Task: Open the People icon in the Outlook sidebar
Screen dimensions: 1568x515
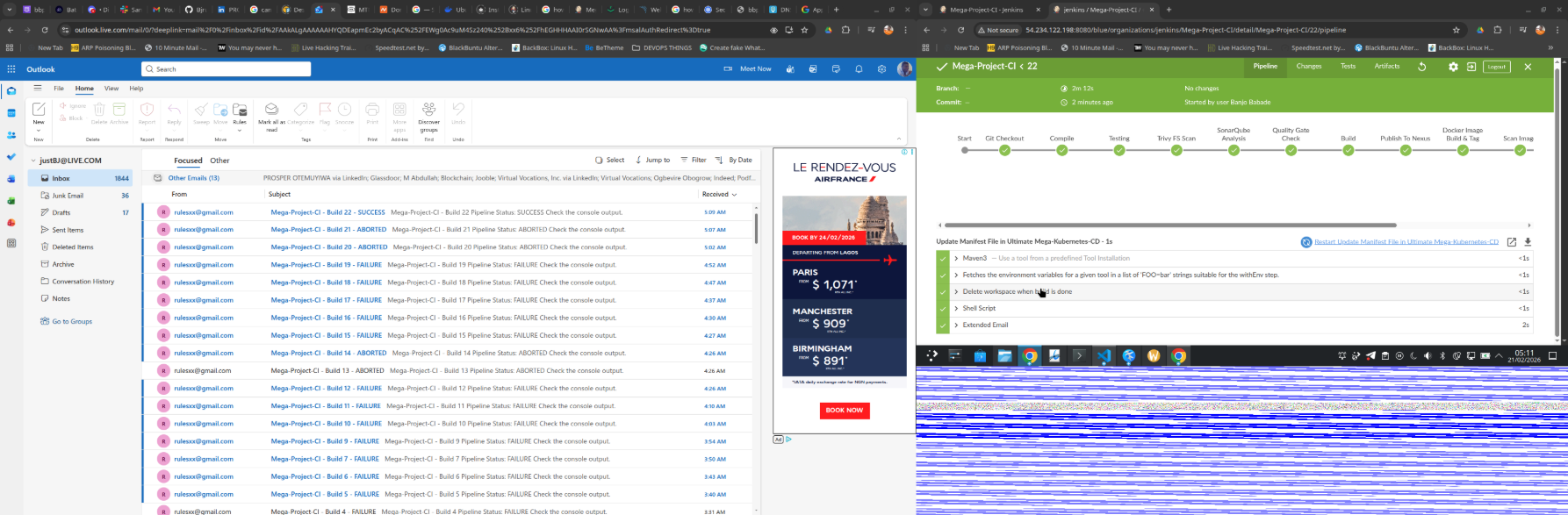Action: (11, 135)
